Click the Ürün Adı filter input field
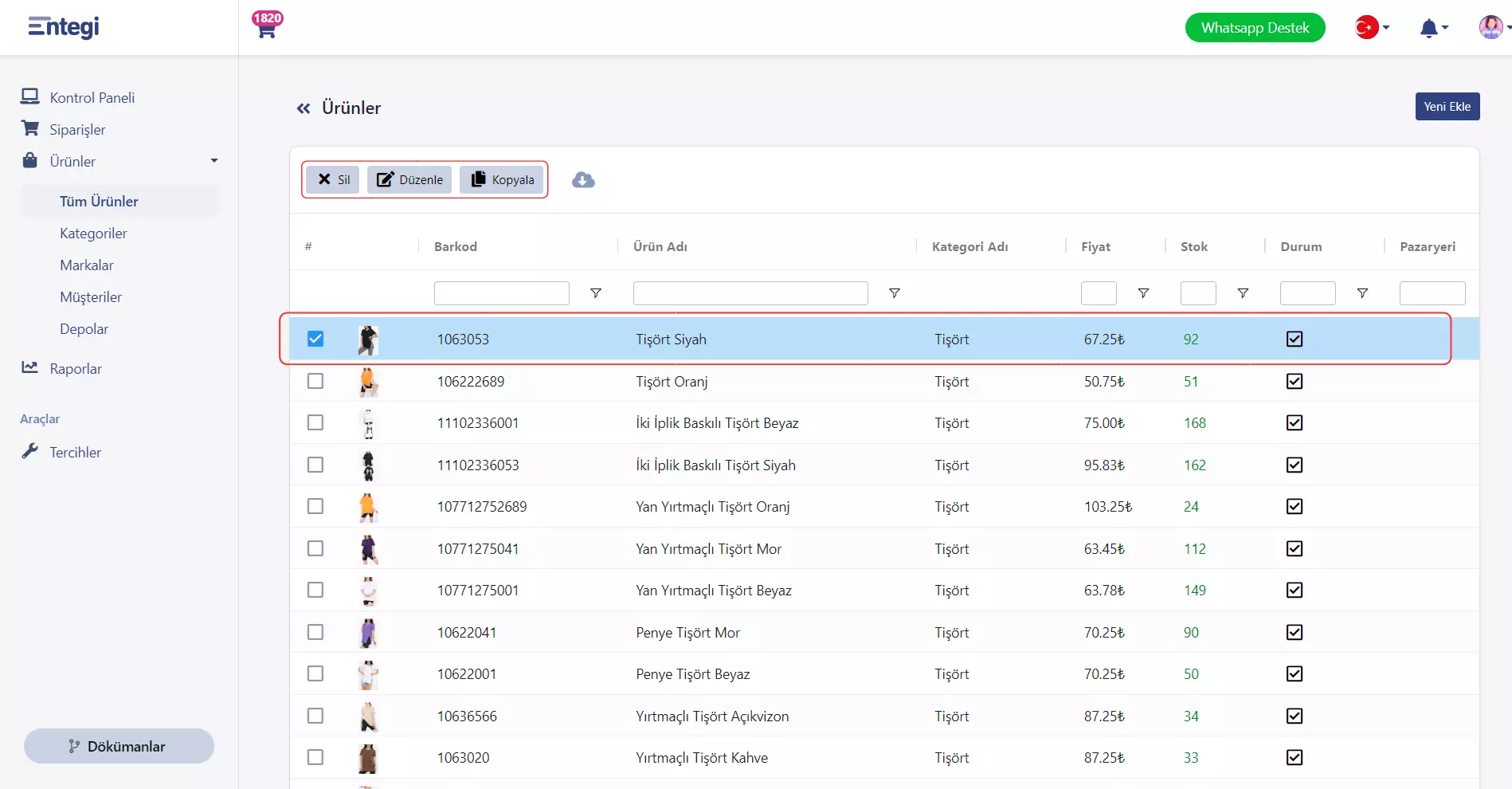This screenshot has width=1512, height=789. pyautogui.click(x=750, y=293)
